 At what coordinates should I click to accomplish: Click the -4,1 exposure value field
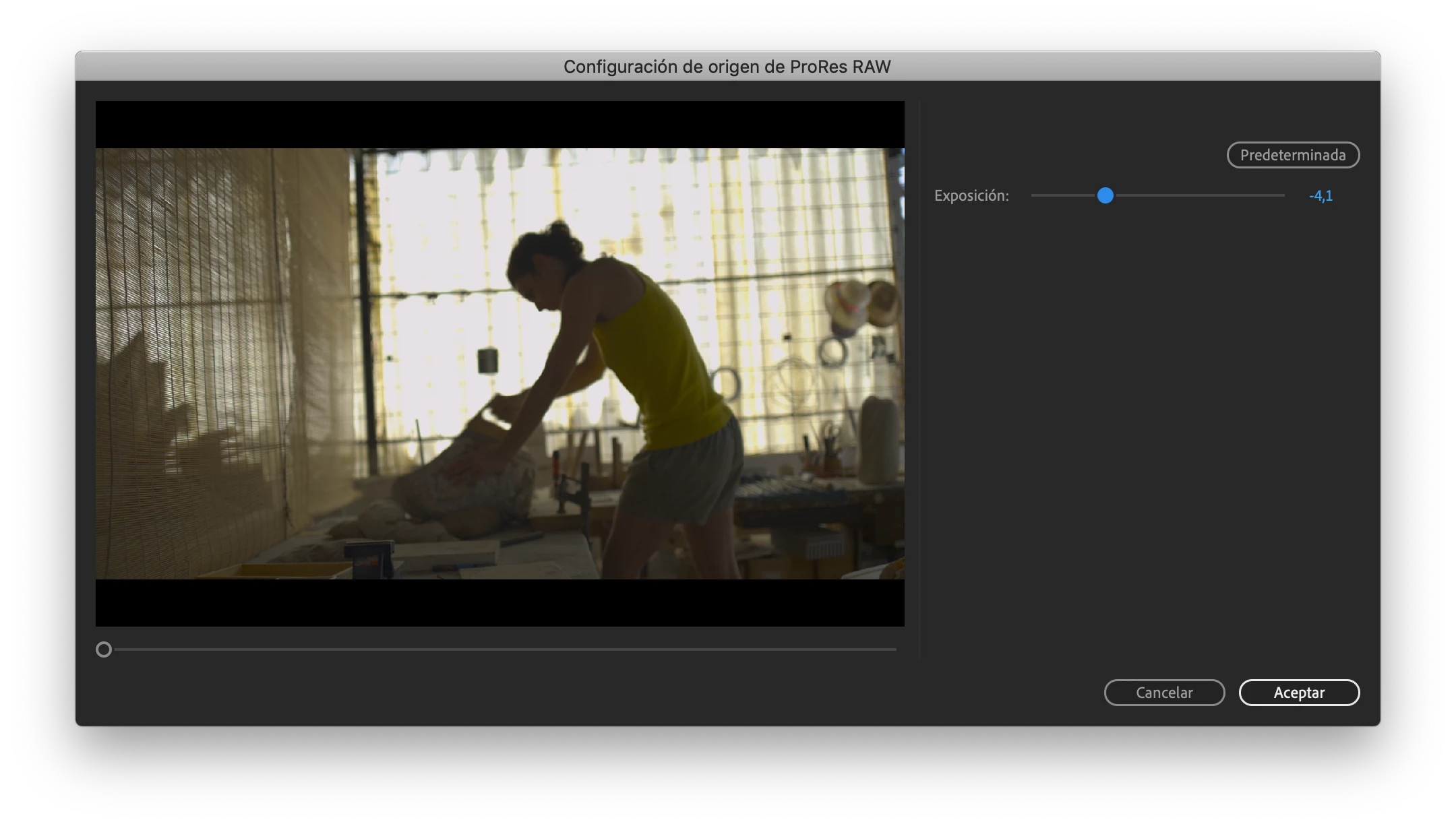tap(1320, 196)
